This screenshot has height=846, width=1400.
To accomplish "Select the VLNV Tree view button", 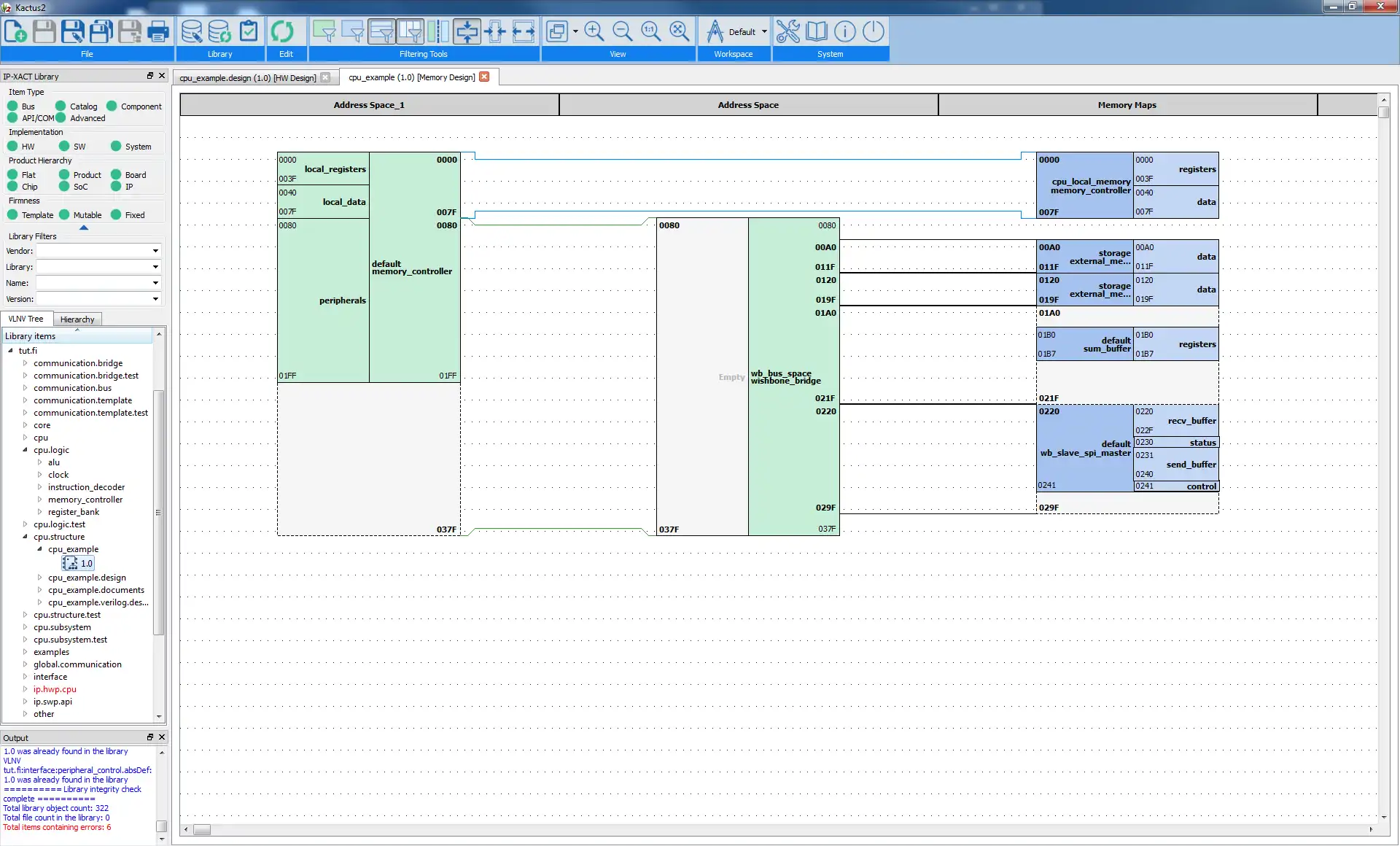I will click(x=27, y=319).
